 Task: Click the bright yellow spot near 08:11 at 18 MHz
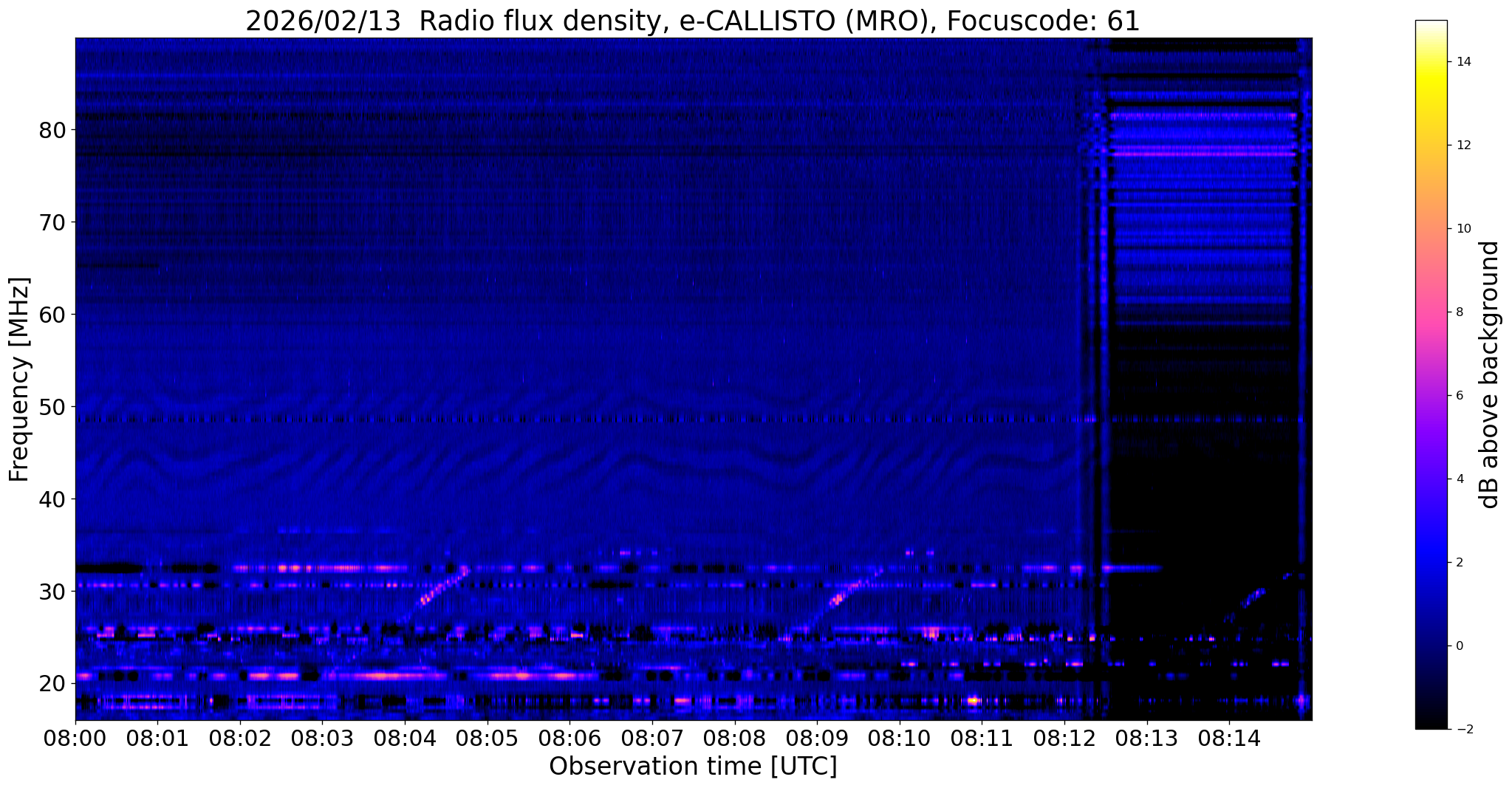[x=973, y=700]
